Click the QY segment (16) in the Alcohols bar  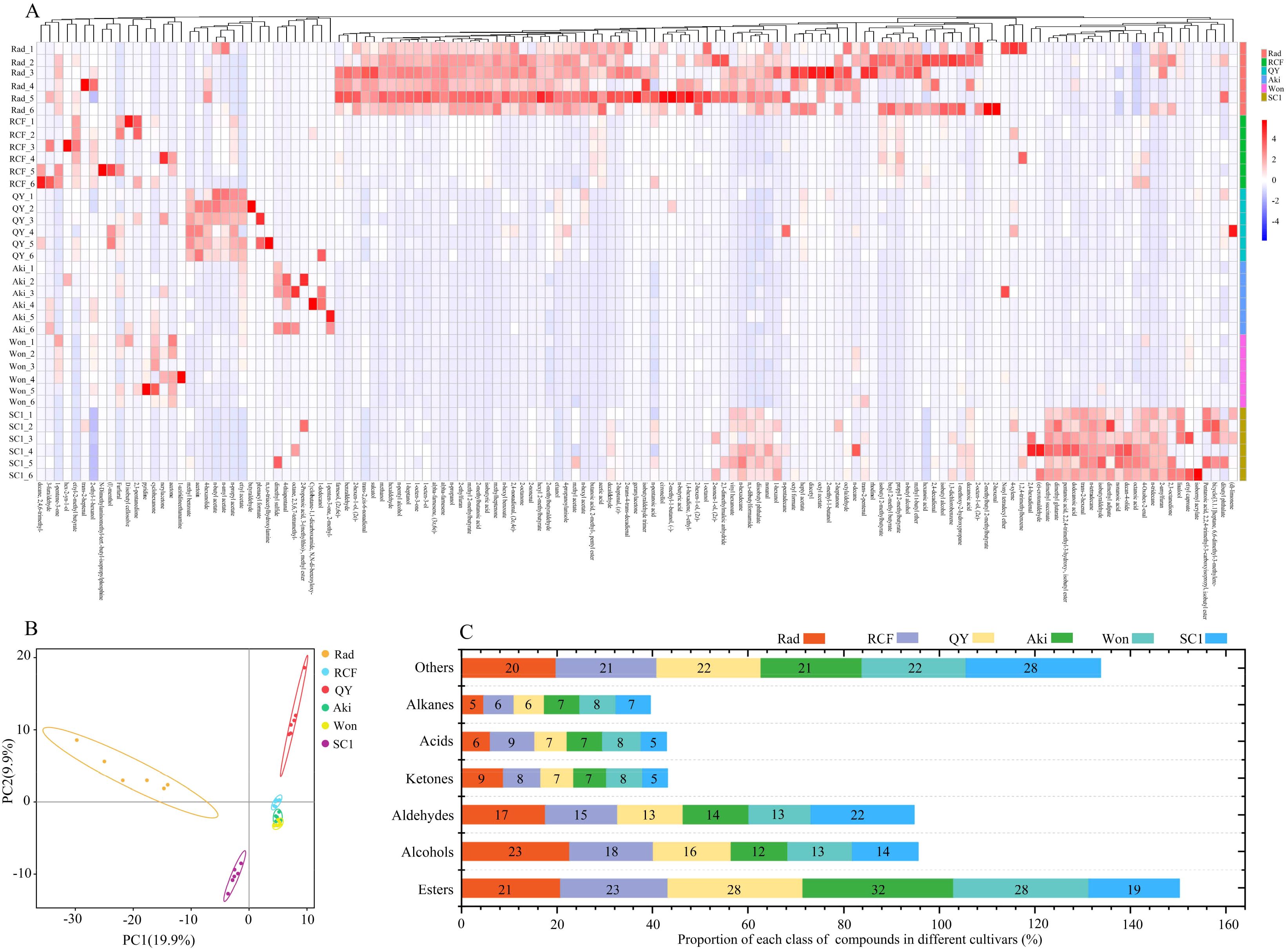[x=691, y=852]
